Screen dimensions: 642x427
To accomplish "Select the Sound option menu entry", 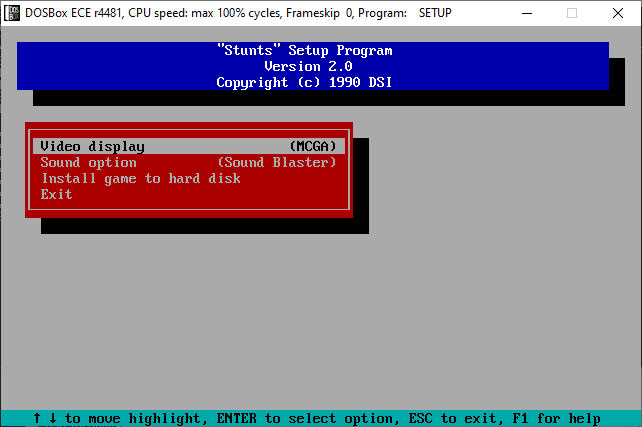I will [189, 163].
